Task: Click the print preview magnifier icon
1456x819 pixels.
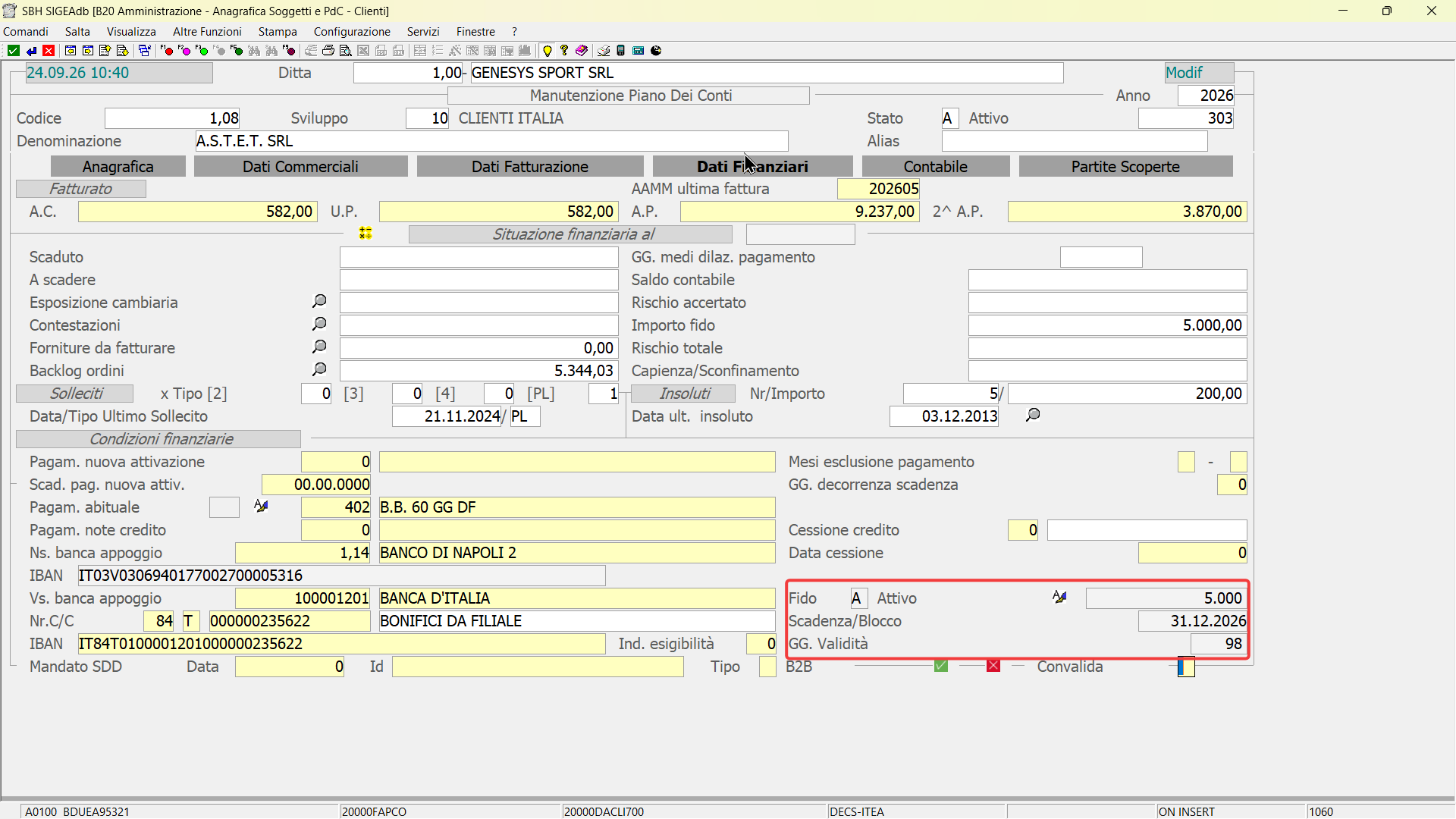Action: pyautogui.click(x=346, y=51)
